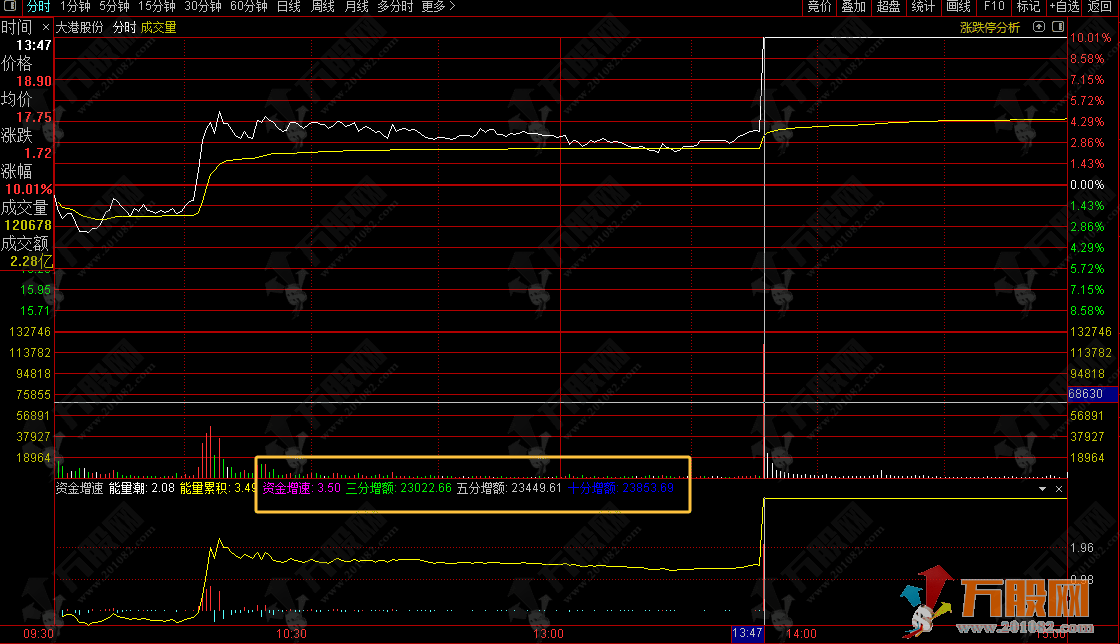Open the 画线 drawing tool
The width and height of the screenshot is (1120, 644).
958,7
